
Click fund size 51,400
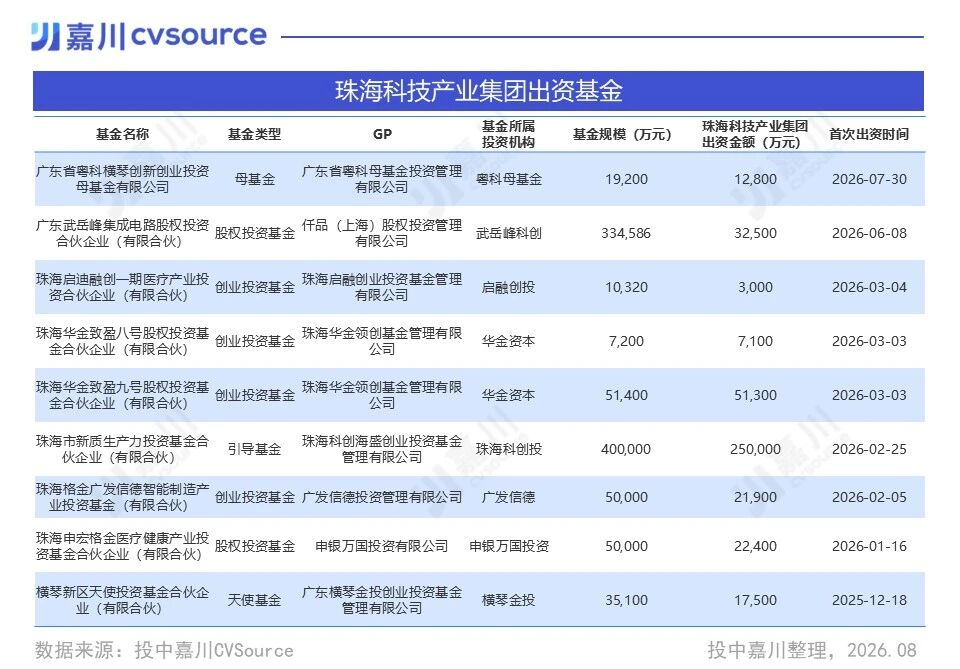pos(626,395)
